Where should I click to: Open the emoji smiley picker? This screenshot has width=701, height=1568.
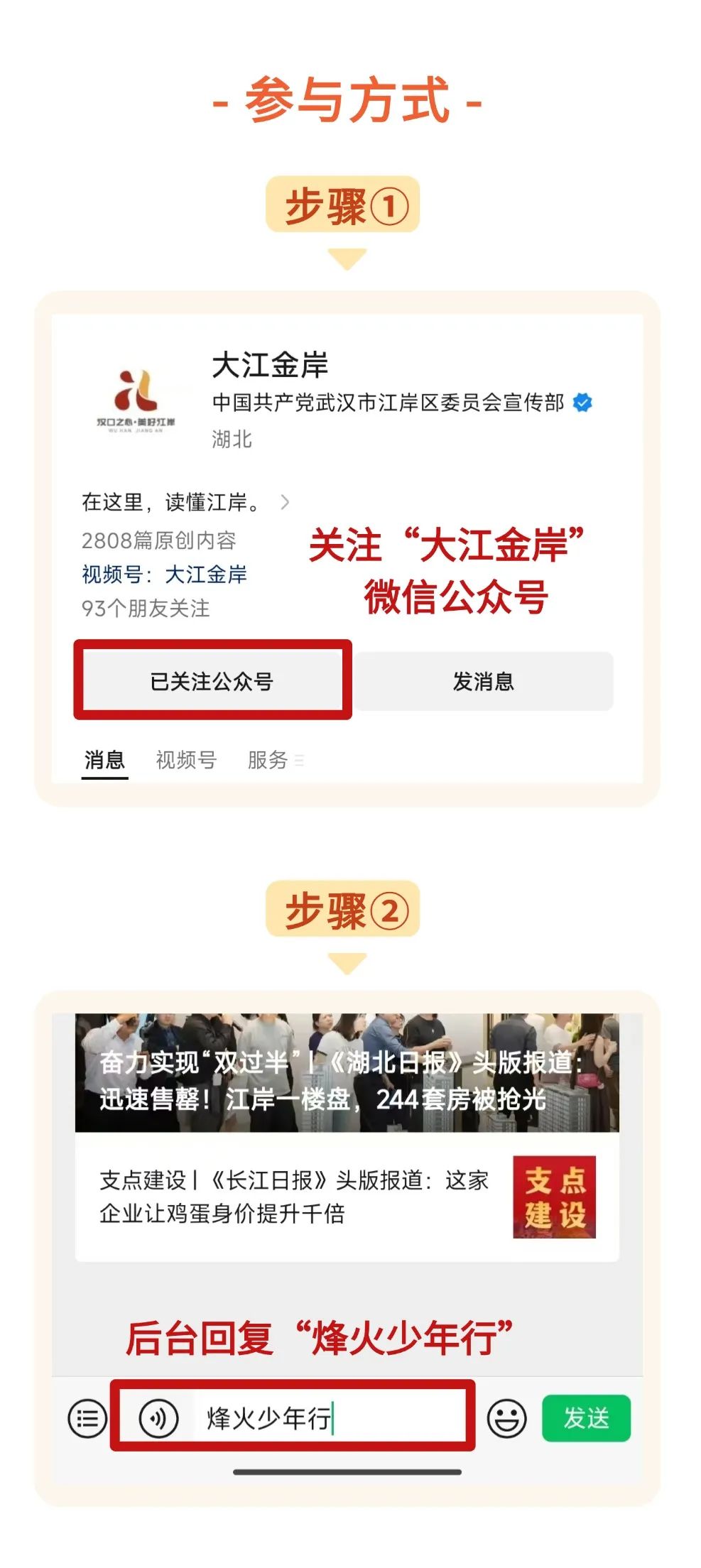point(506,1420)
